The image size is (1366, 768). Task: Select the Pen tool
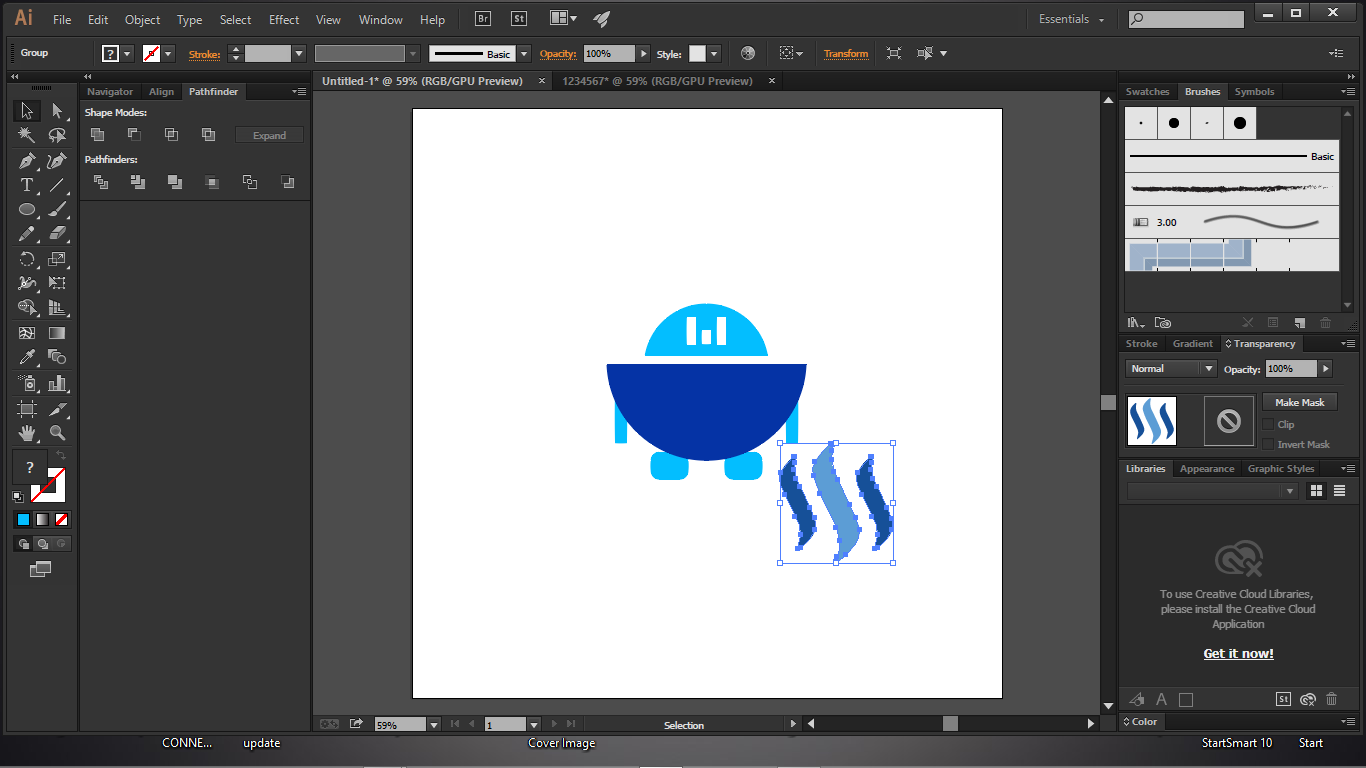(27, 161)
